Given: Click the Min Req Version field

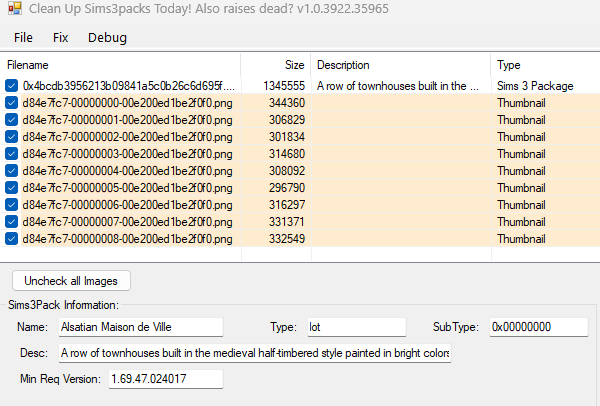Looking at the screenshot, I should pos(165,379).
